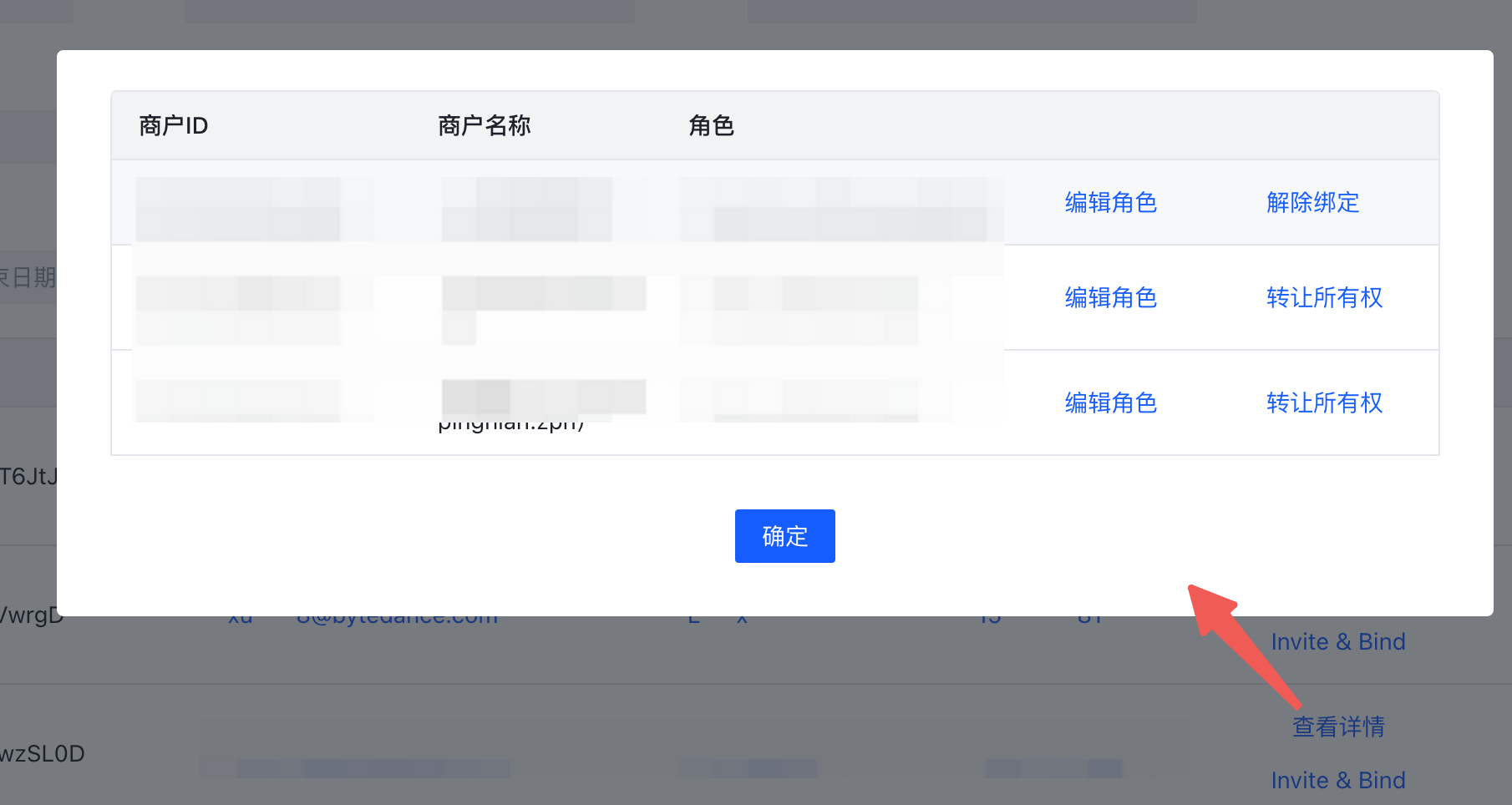Click 编辑角色 in the third merchant row
Screen dimensions: 1512x805
point(1110,403)
